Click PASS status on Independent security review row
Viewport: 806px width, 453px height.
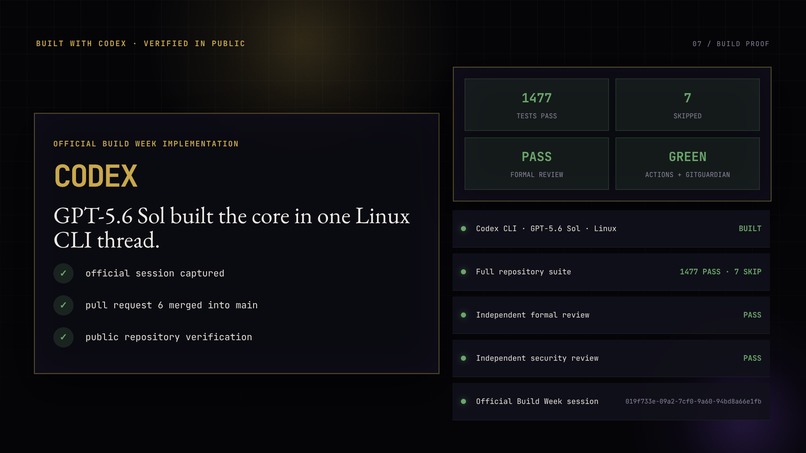(752, 358)
